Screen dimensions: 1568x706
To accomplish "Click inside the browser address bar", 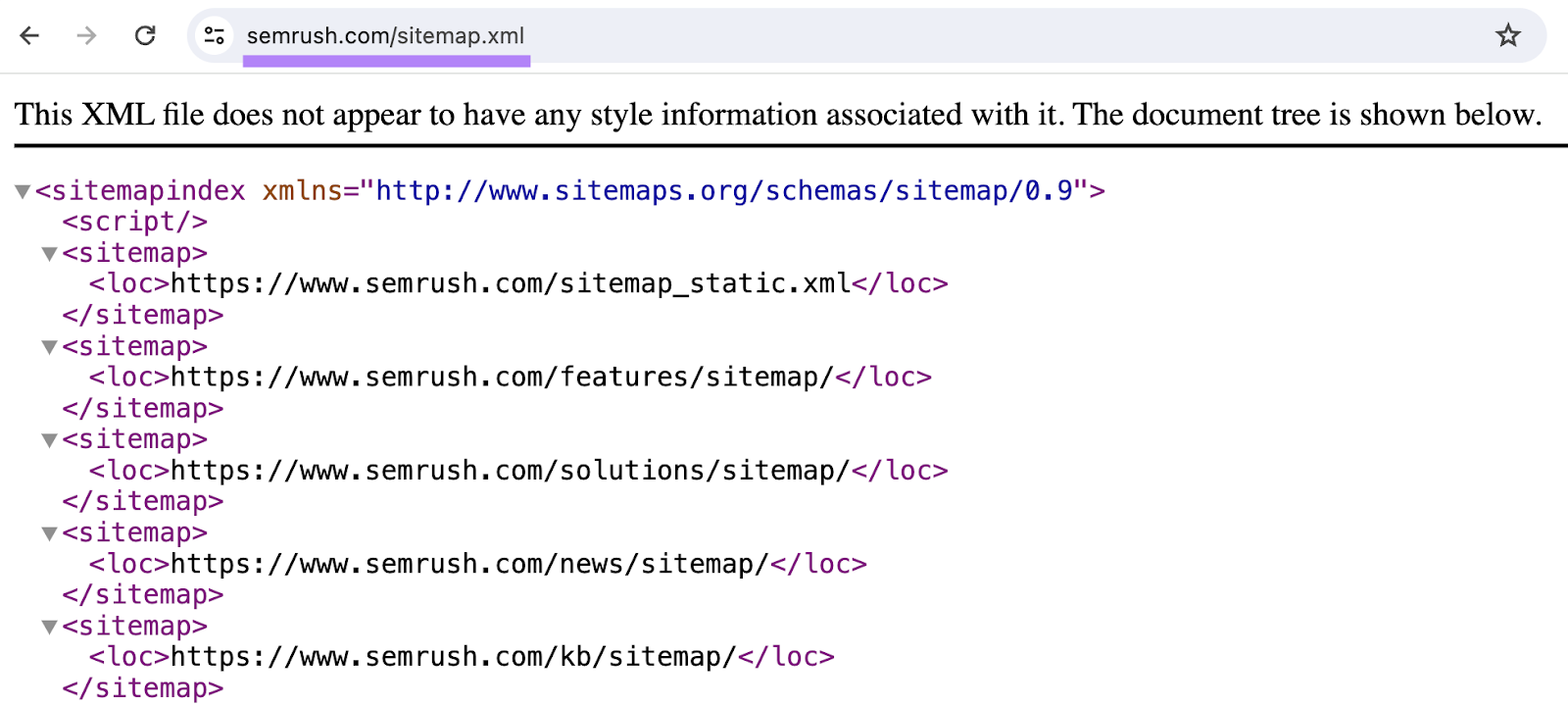I will point(686,35).
